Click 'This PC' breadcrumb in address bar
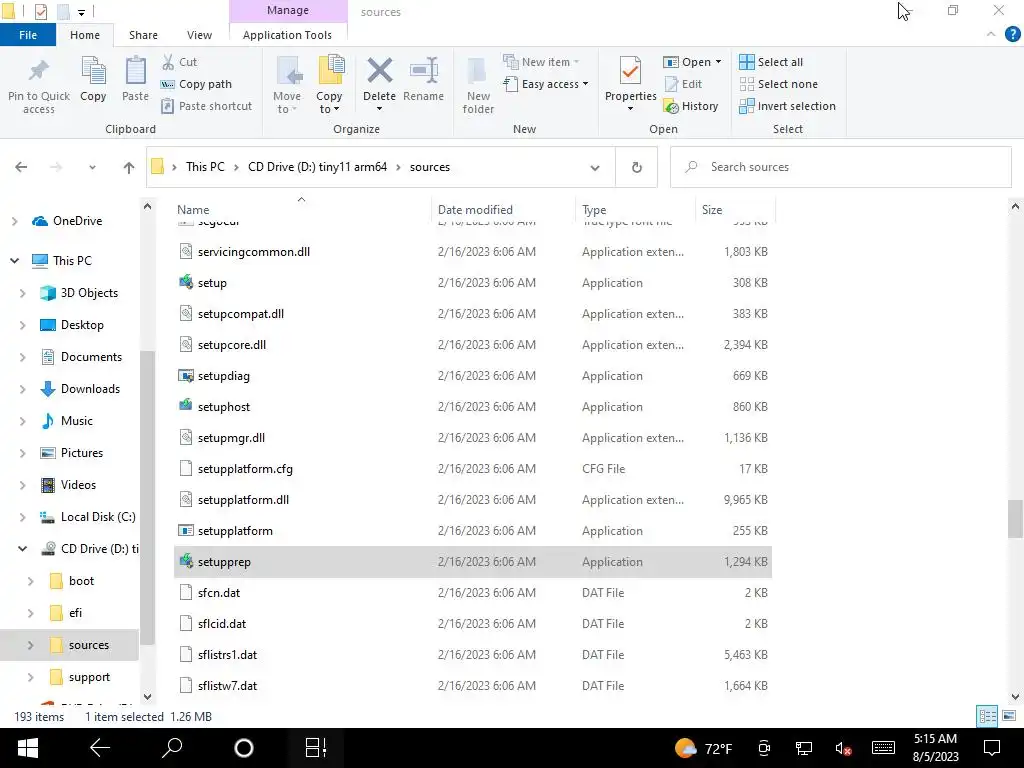The width and height of the screenshot is (1024, 768). pos(205,167)
